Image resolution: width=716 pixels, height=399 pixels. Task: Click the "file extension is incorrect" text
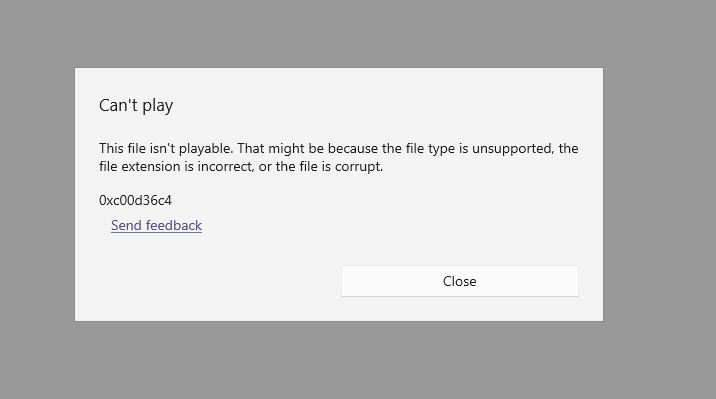[x=176, y=167]
